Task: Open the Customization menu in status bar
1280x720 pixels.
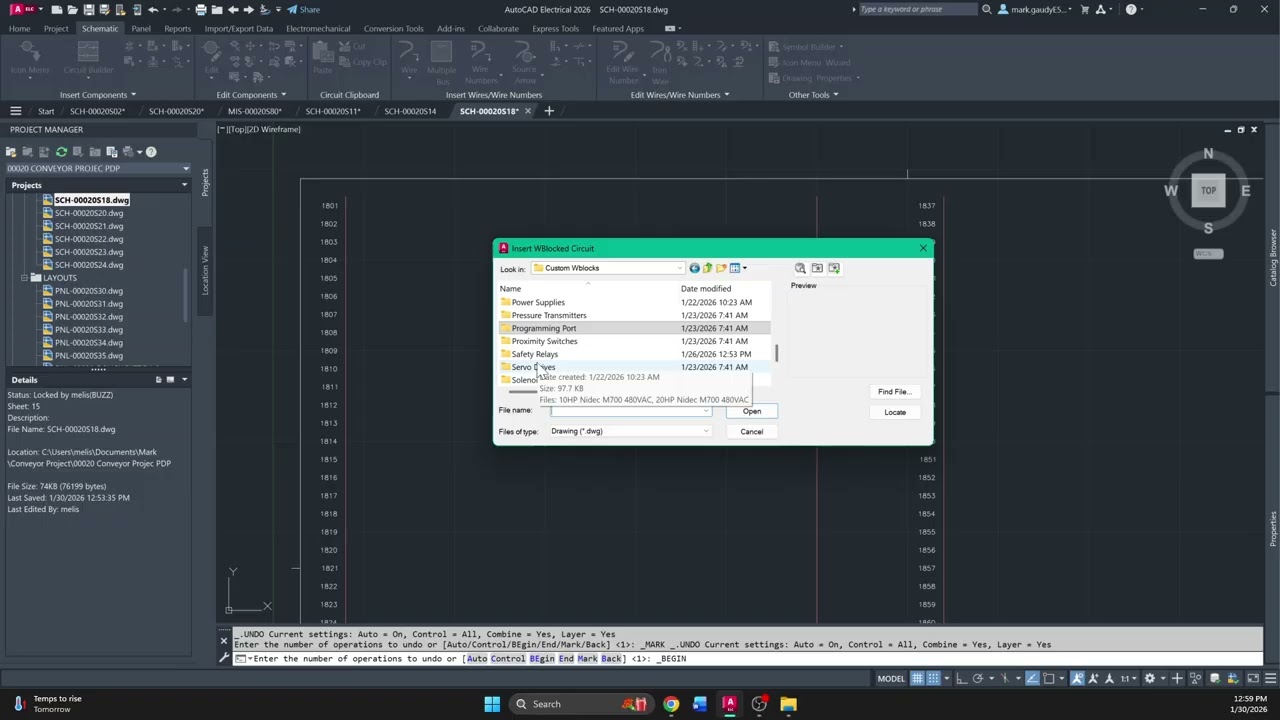Action: pos(1271,679)
